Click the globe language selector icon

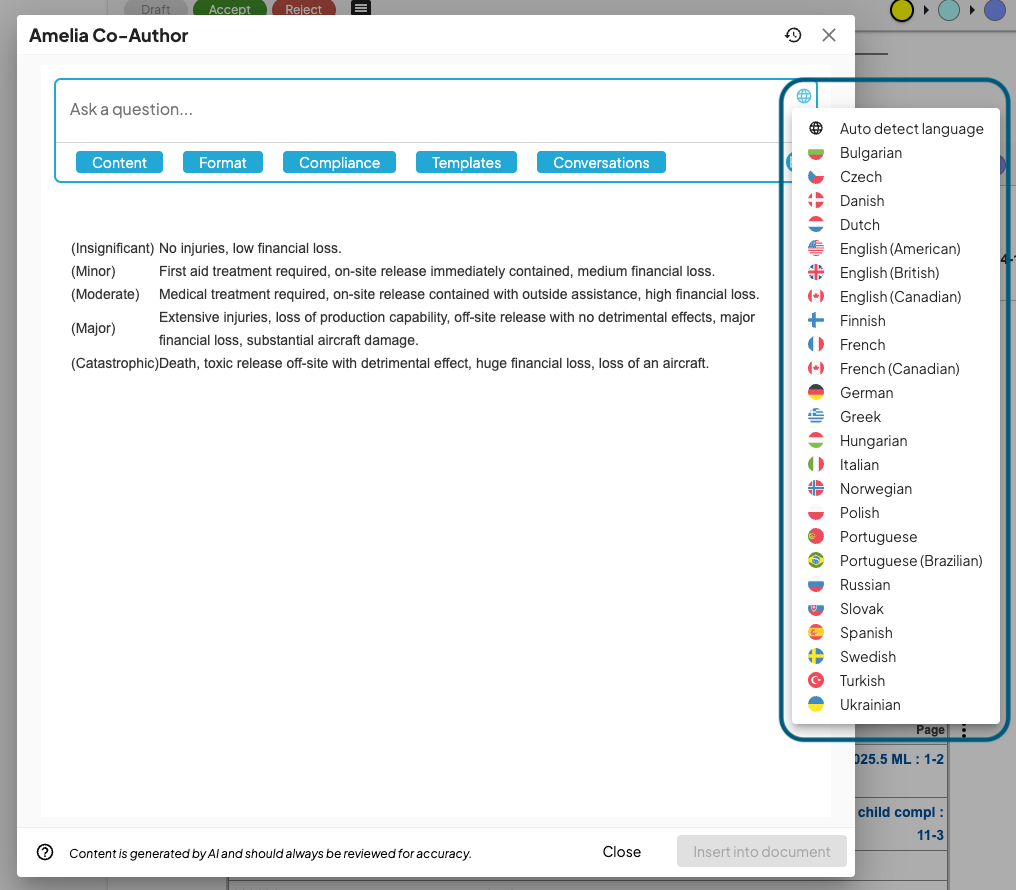coord(803,96)
